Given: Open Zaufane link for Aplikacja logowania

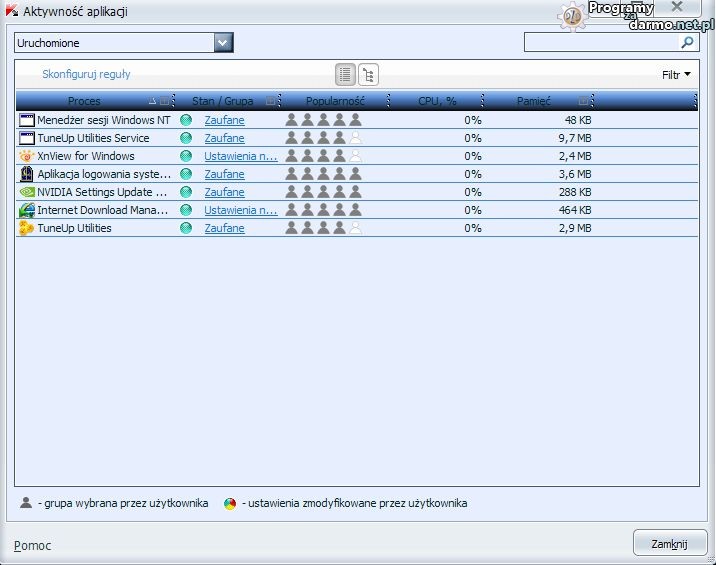Looking at the screenshot, I should 224,174.
